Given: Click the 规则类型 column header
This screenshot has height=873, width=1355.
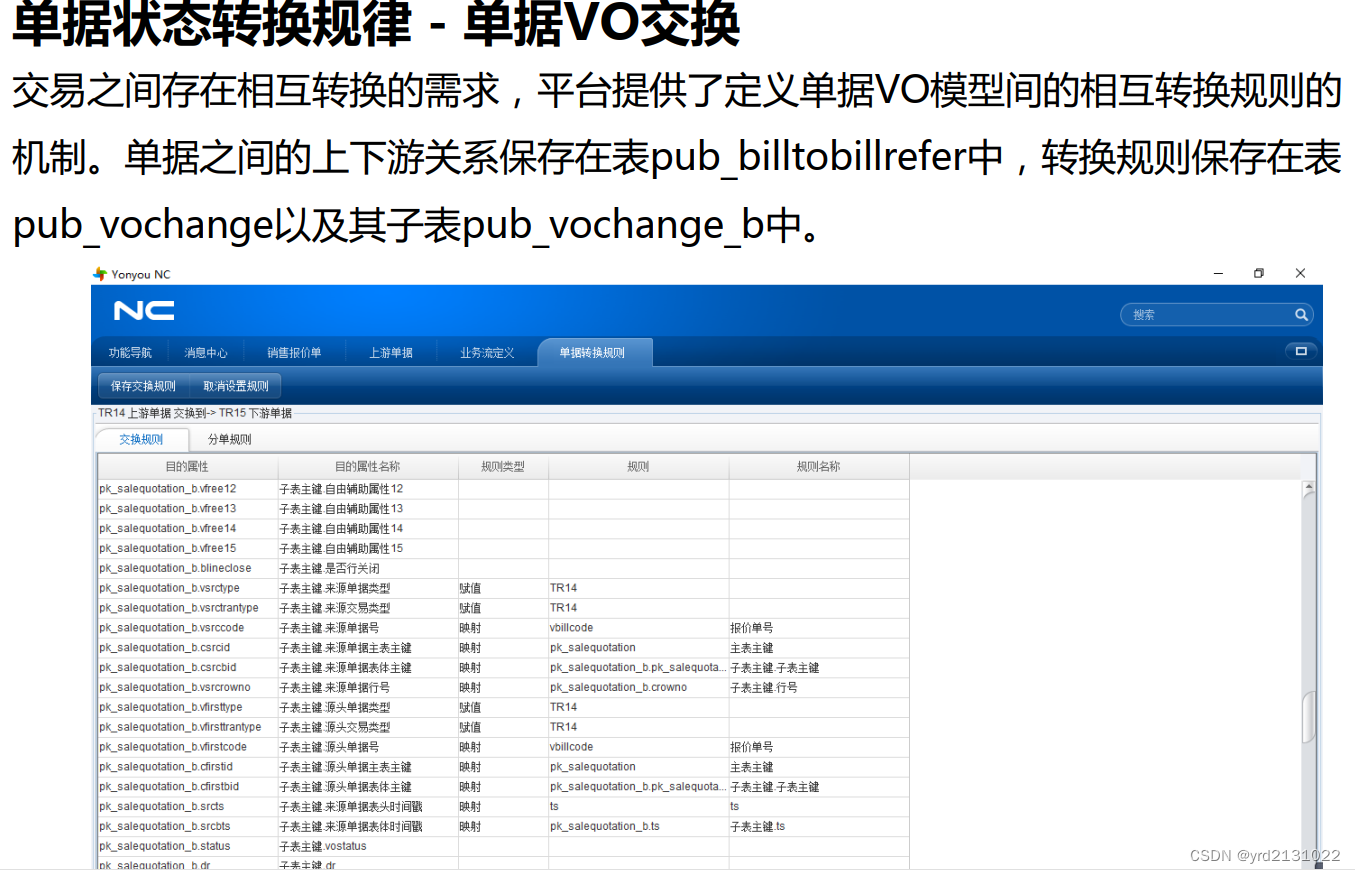Looking at the screenshot, I should tap(502, 465).
